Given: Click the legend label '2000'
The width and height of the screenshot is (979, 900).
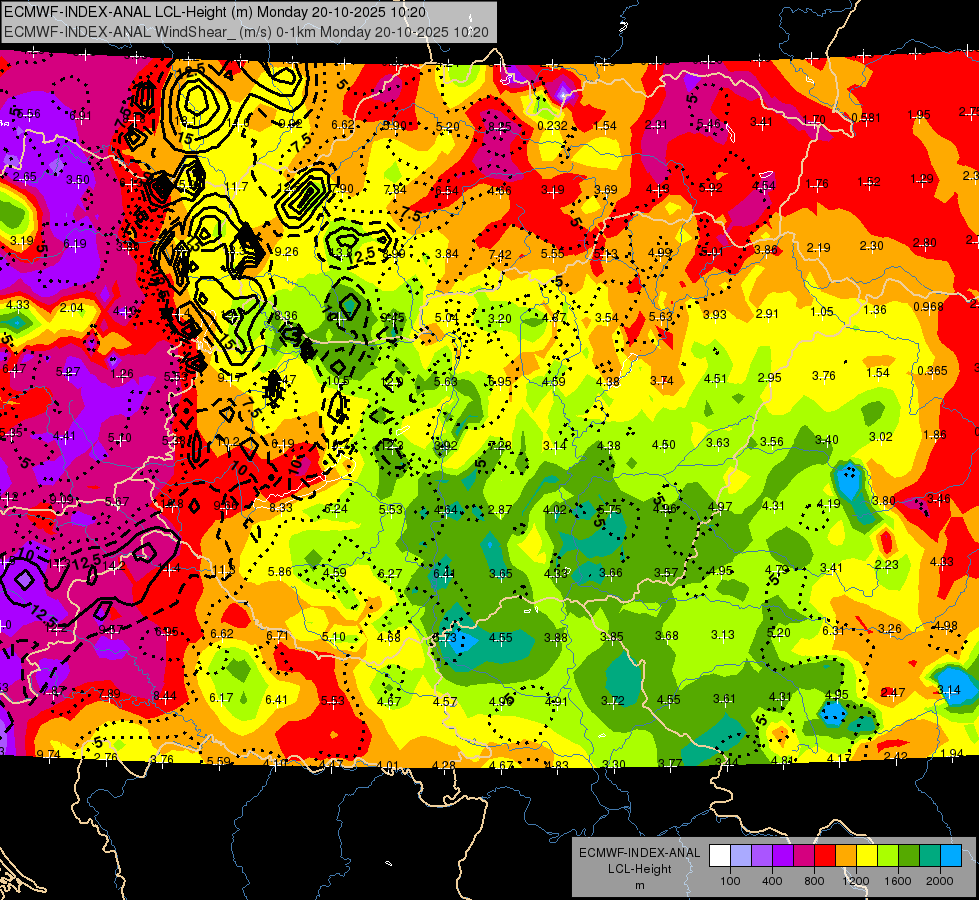Looking at the screenshot, I should [940, 881].
